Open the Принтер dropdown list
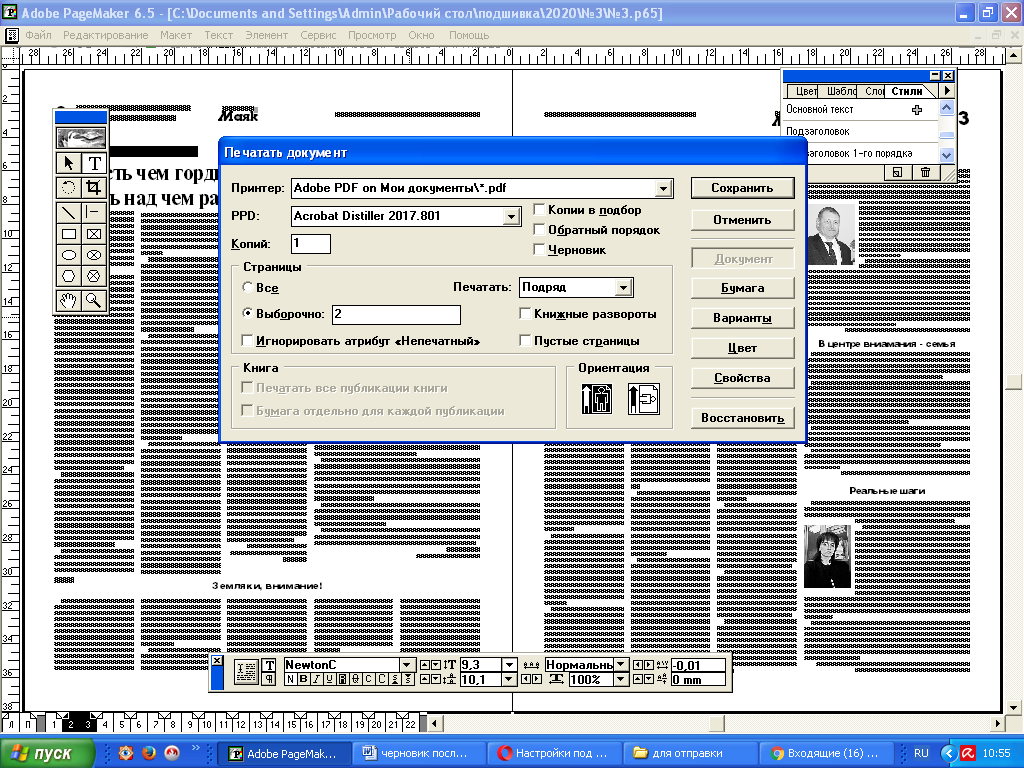Image resolution: width=1024 pixels, height=768 pixels. pyautogui.click(x=663, y=189)
